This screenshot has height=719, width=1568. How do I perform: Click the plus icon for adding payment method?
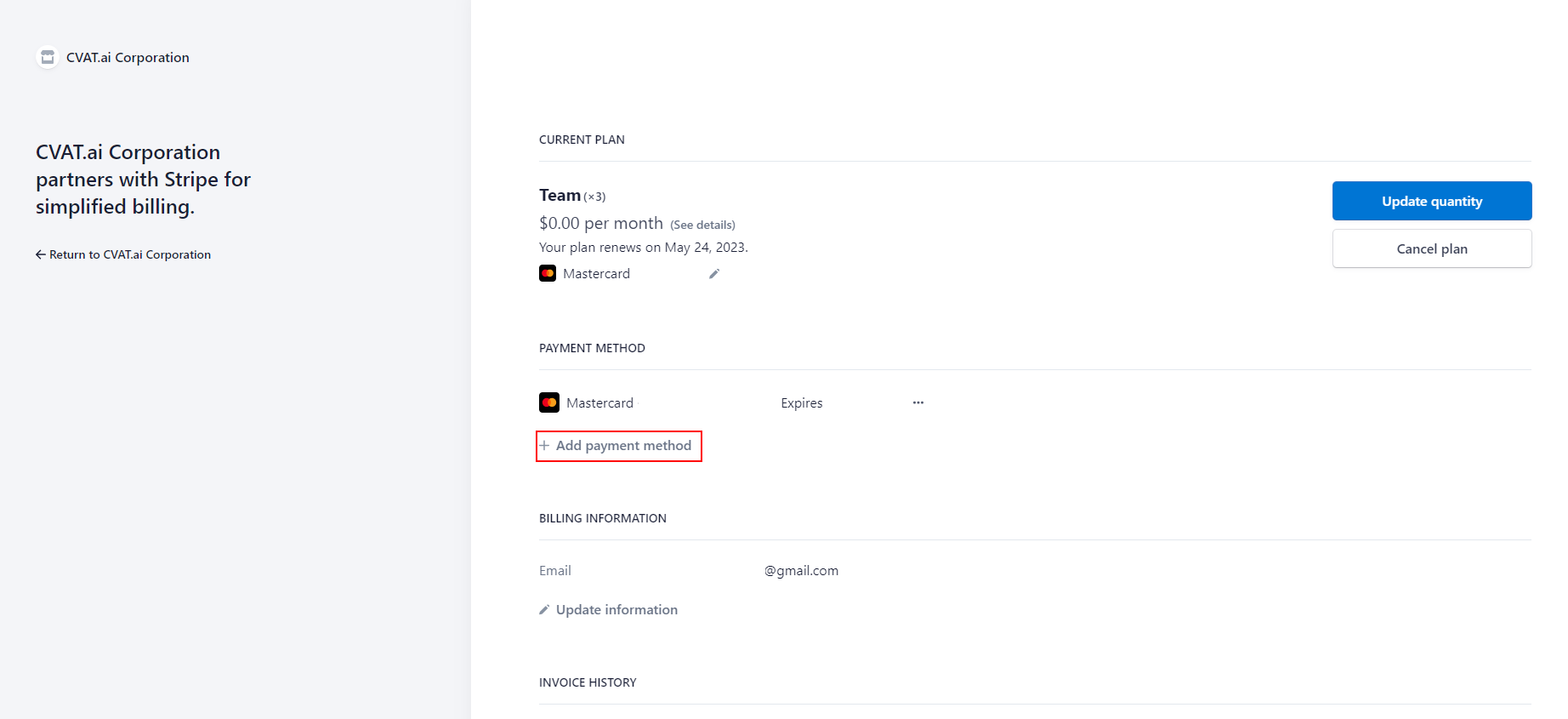545,446
